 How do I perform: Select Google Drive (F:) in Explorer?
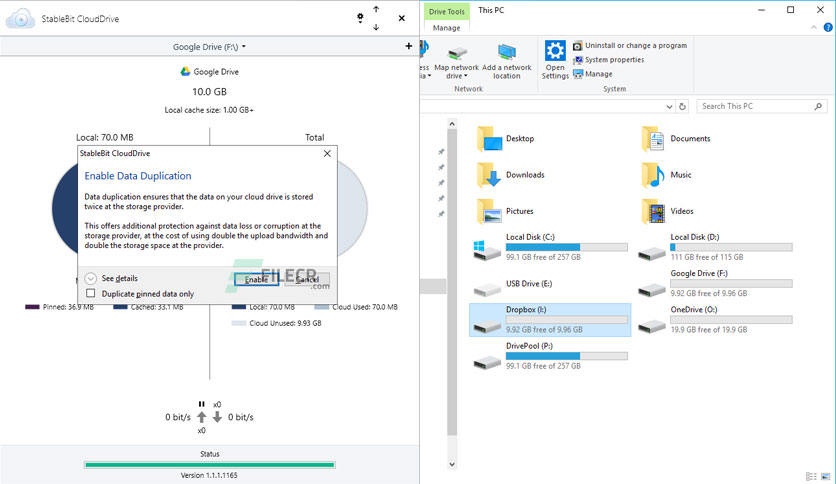(x=715, y=284)
